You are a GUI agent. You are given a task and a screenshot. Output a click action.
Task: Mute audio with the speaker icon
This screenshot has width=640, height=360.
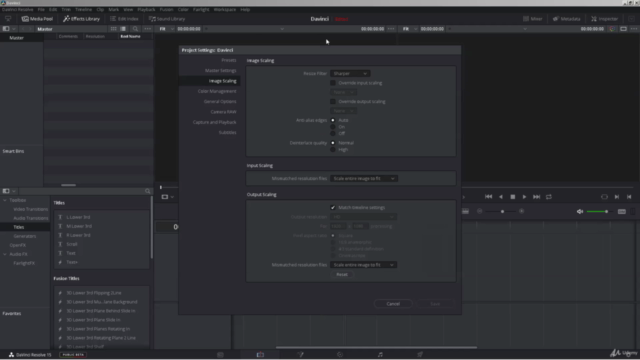tap(580, 211)
